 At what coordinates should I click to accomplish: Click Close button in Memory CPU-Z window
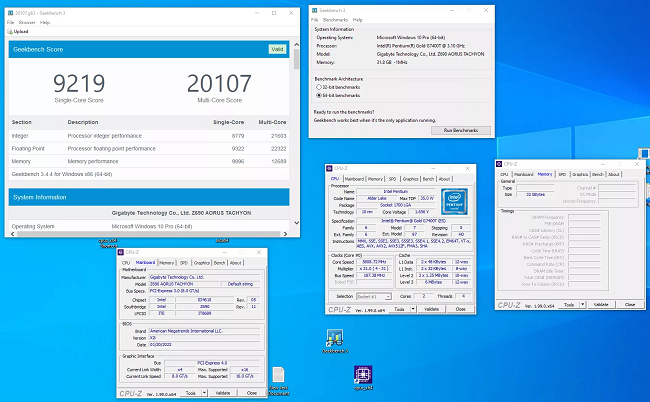(x=630, y=305)
